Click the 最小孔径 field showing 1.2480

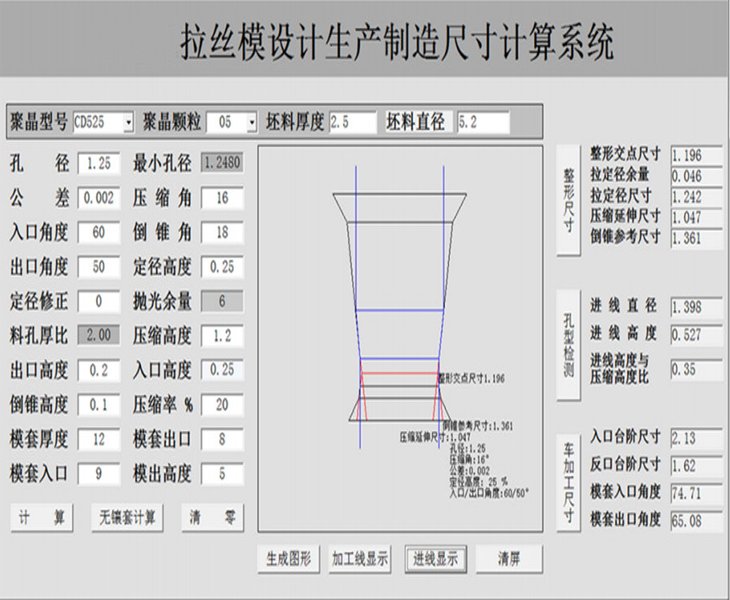click(x=222, y=163)
